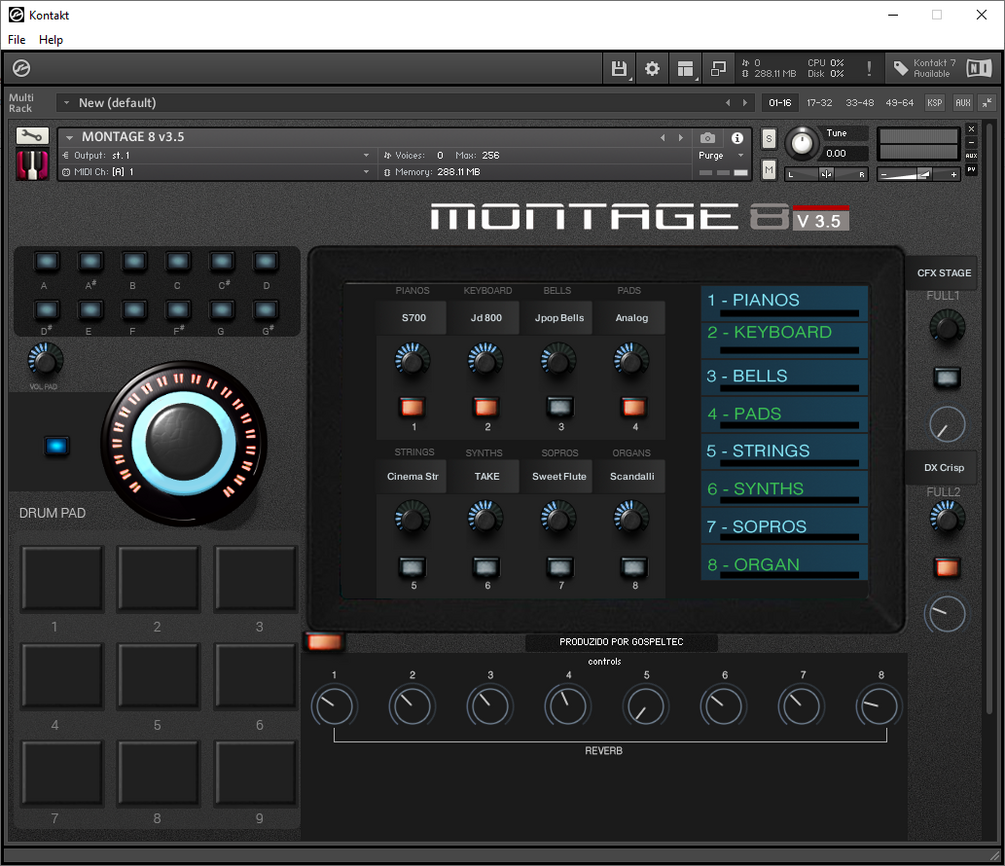
Task: Toggle the layer 5 Strings button
Action: pos(412,567)
